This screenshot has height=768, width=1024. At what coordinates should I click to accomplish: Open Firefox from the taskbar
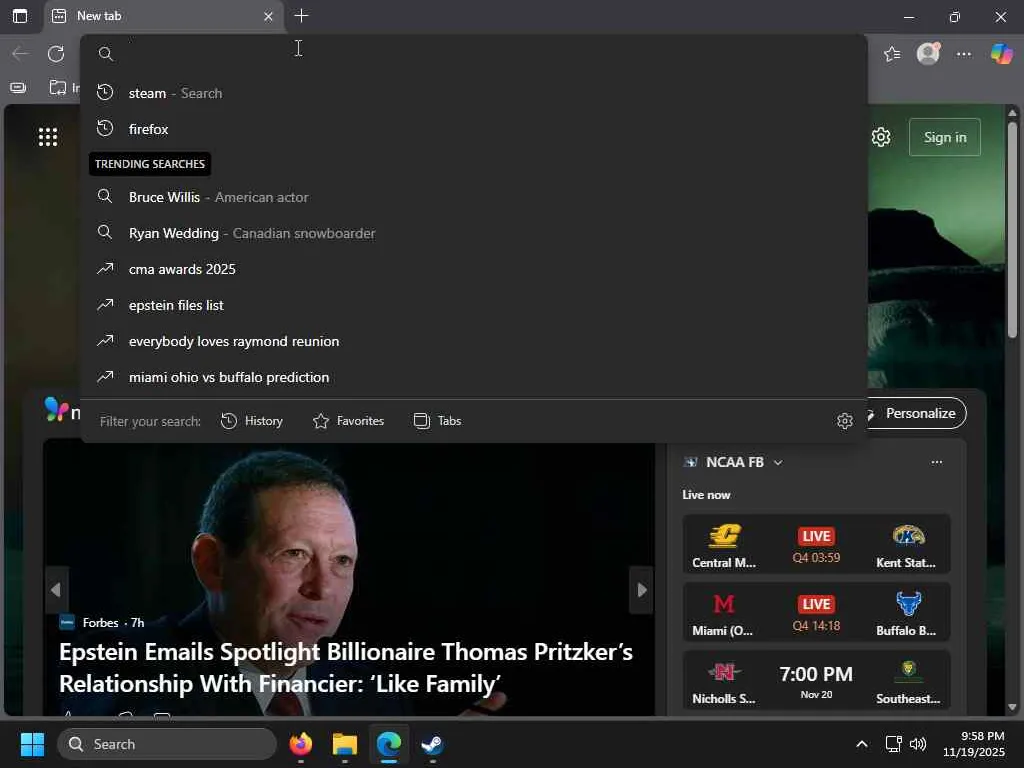(x=300, y=744)
